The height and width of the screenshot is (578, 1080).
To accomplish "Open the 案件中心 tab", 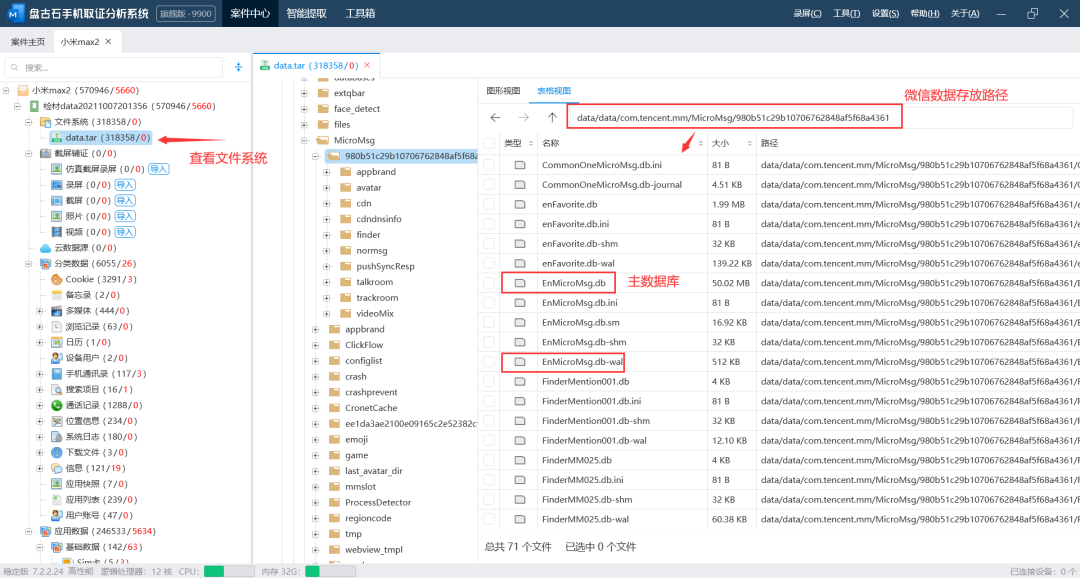I will click(x=250, y=13).
